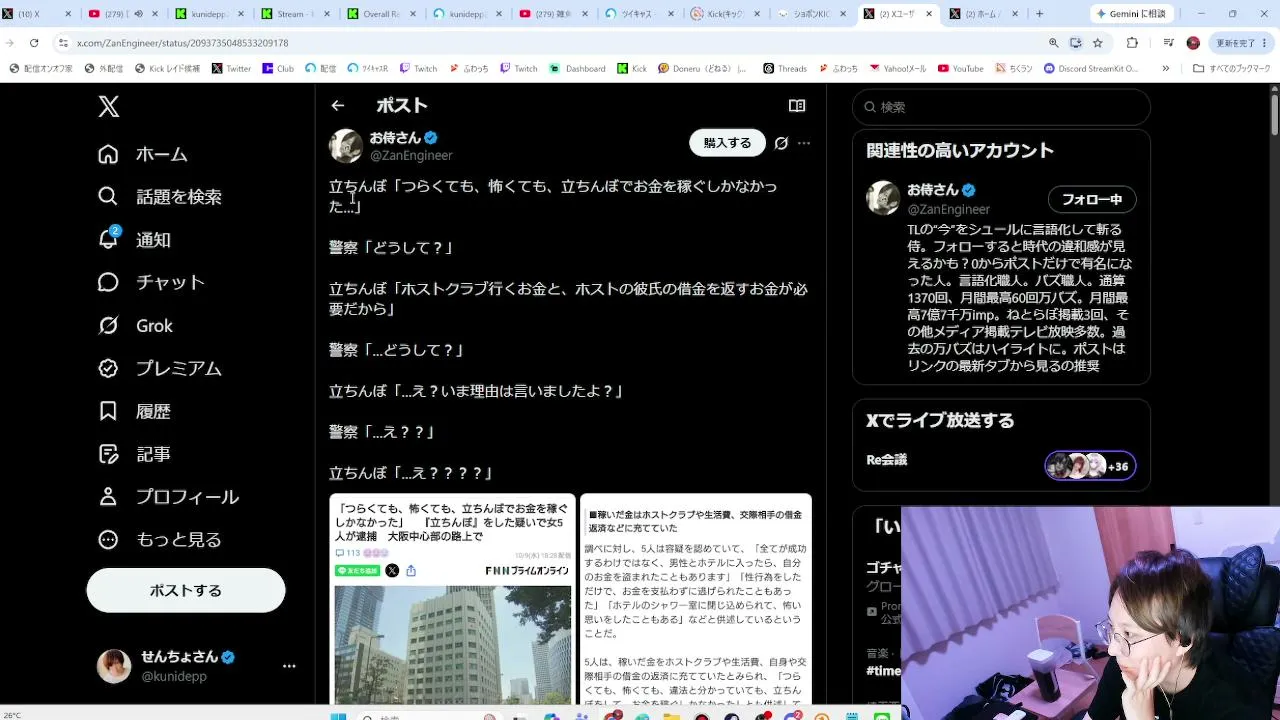
Task: Open 記事 in the sidebar
Action: point(134,454)
